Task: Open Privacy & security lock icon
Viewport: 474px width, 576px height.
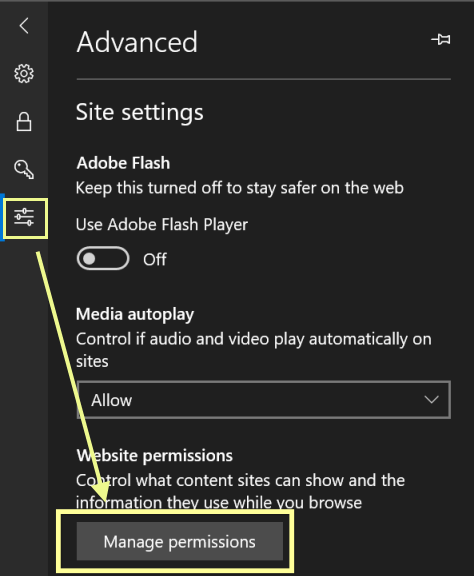Action: tap(24, 122)
